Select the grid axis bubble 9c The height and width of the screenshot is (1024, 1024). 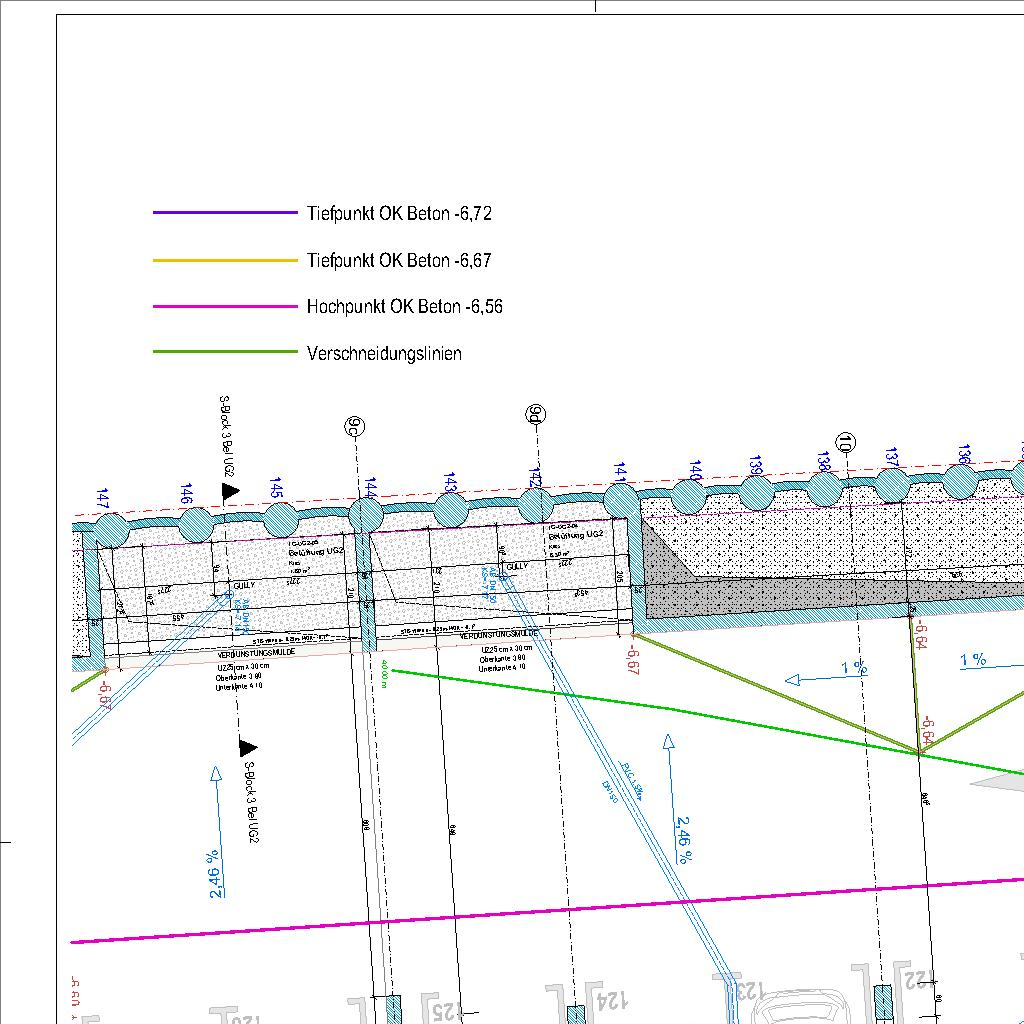pos(354,427)
